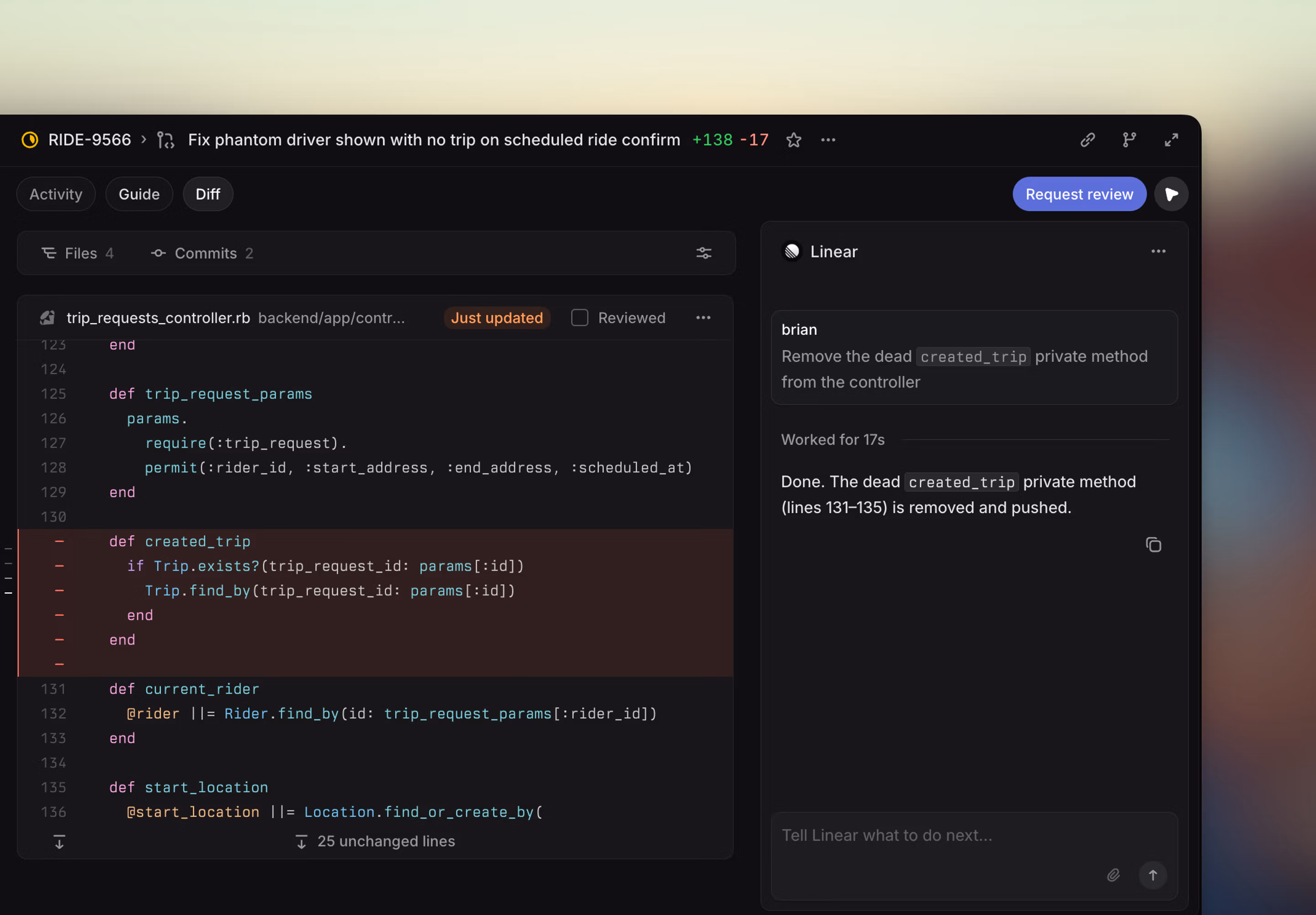Screen dimensions: 1316x915
Task: Click the git branch icon in header
Action: click(1129, 140)
